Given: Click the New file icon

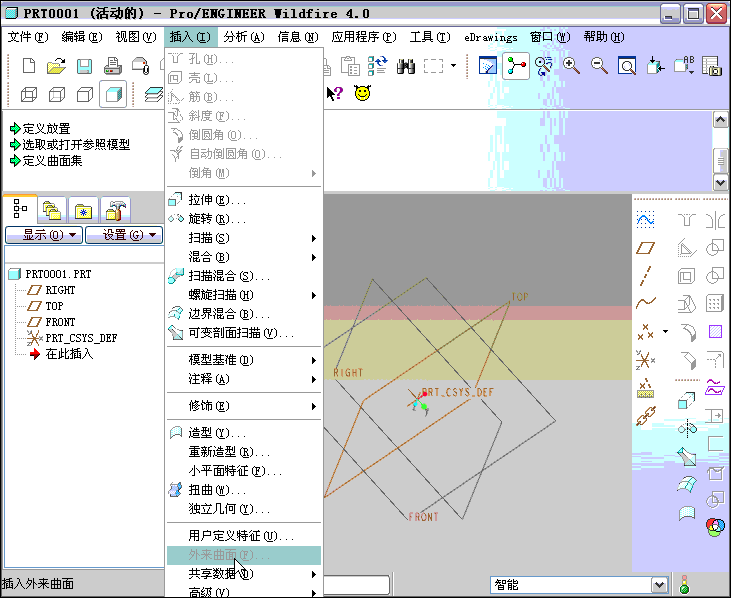Looking at the screenshot, I should tap(29, 66).
